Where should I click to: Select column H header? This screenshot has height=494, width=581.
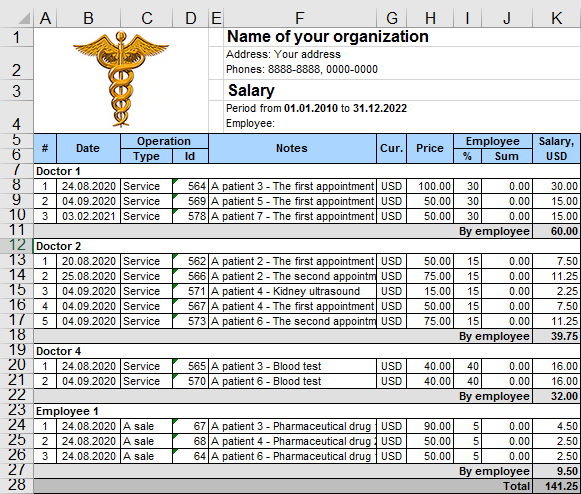click(x=430, y=18)
